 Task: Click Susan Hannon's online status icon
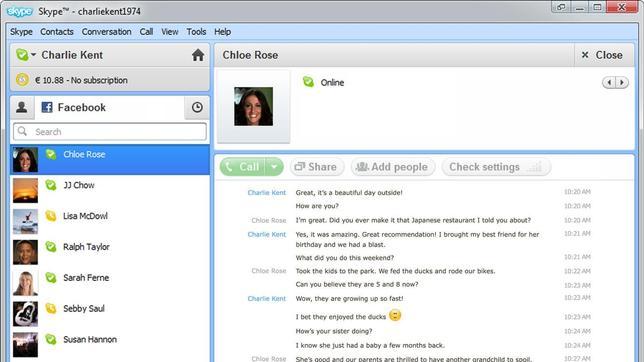coord(51,339)
